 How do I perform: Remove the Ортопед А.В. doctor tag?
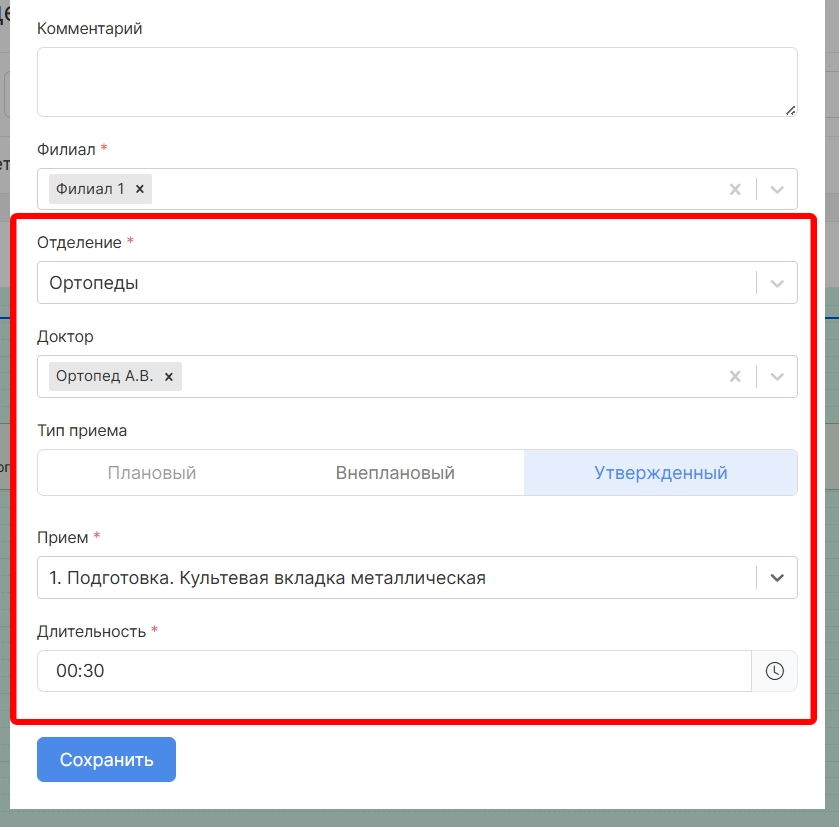coord(168,377)
